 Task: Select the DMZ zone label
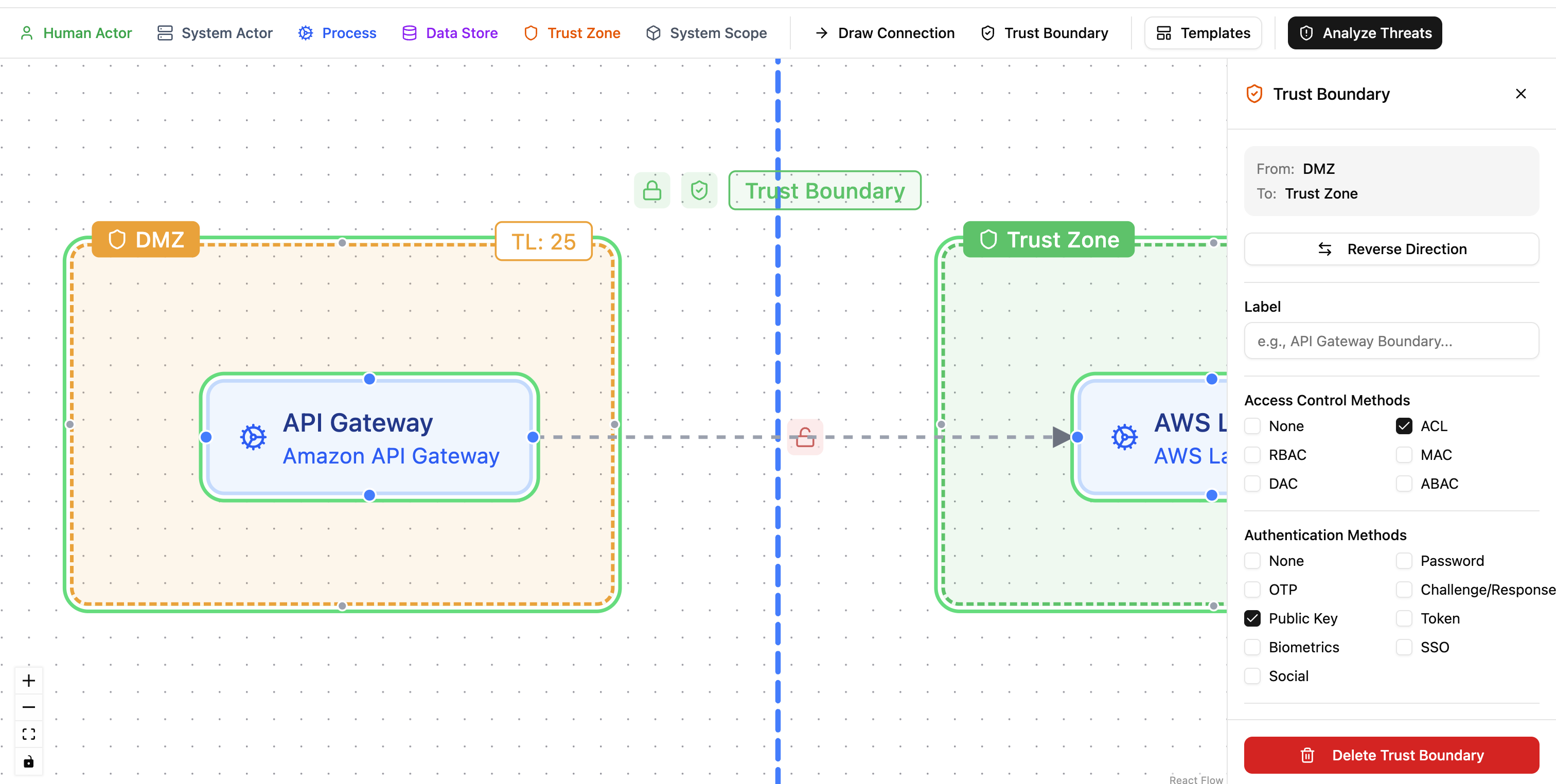point(146,239)
